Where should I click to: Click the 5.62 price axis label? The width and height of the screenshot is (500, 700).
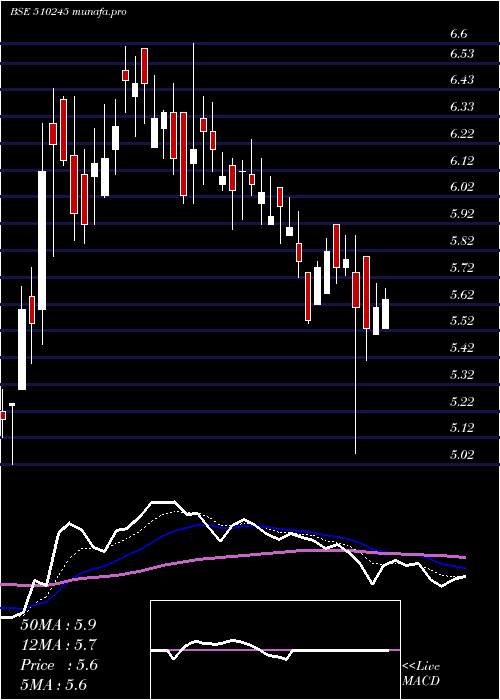462,294
